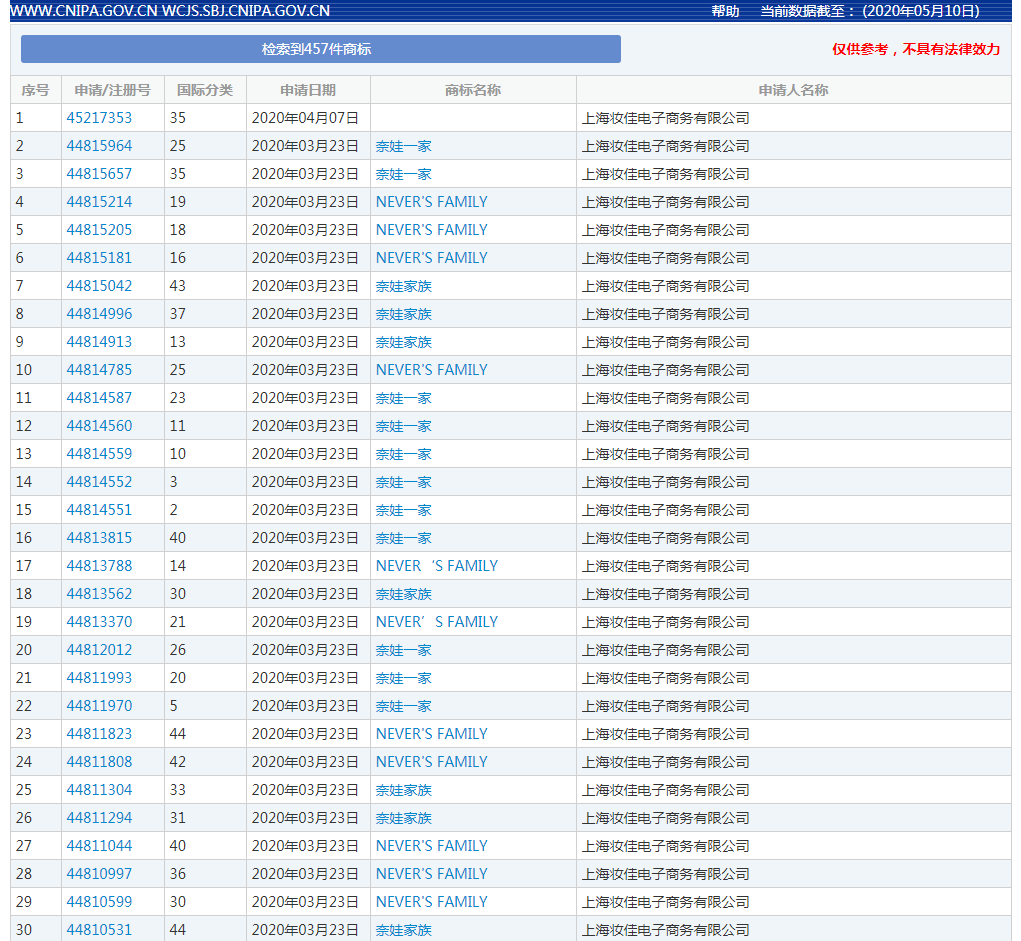1021x941 pixels.
Task: Open NEVER' S FAMILY trademark in row 19
Action: pos(437,622)
